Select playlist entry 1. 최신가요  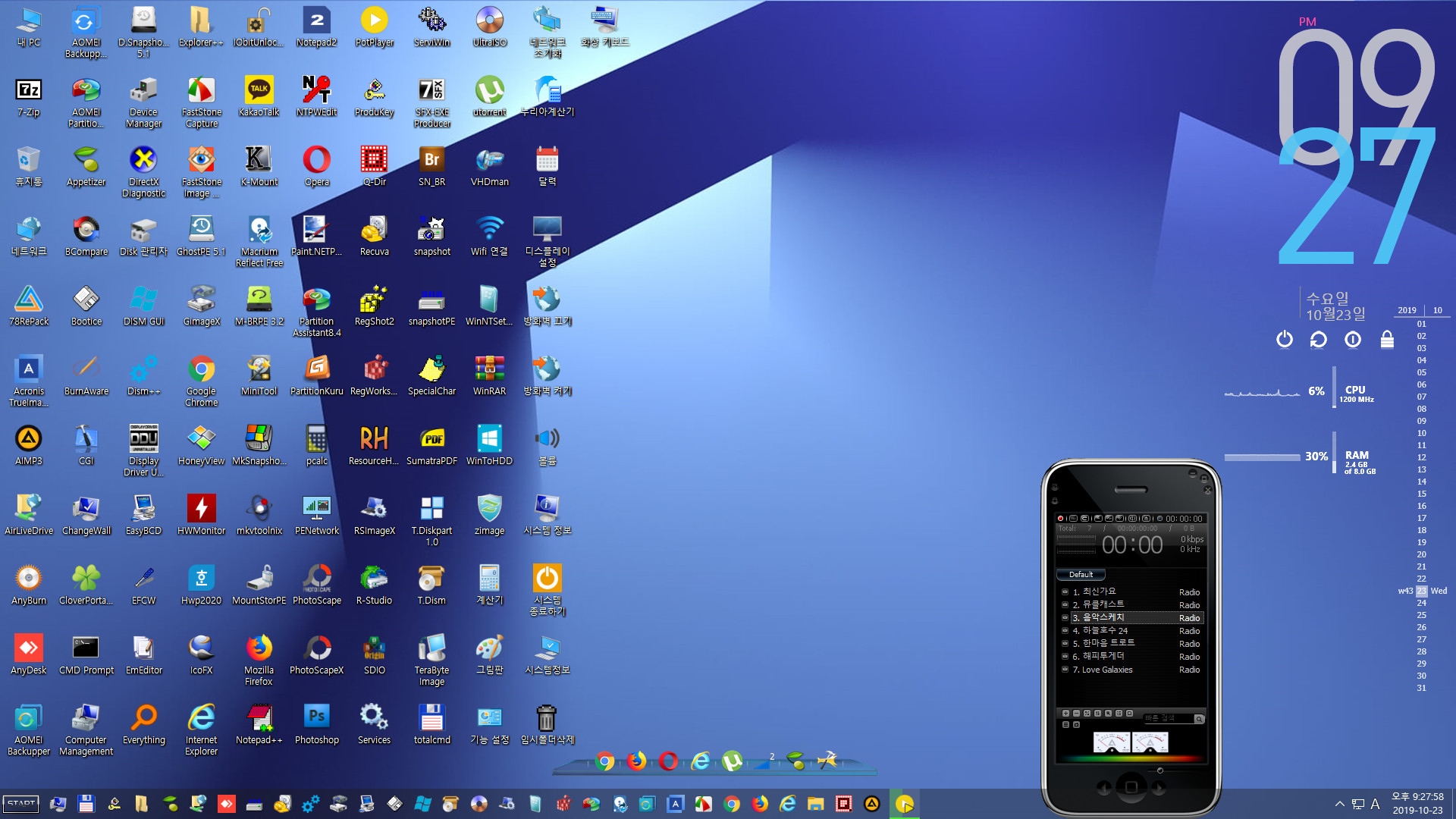(1131, 591)
